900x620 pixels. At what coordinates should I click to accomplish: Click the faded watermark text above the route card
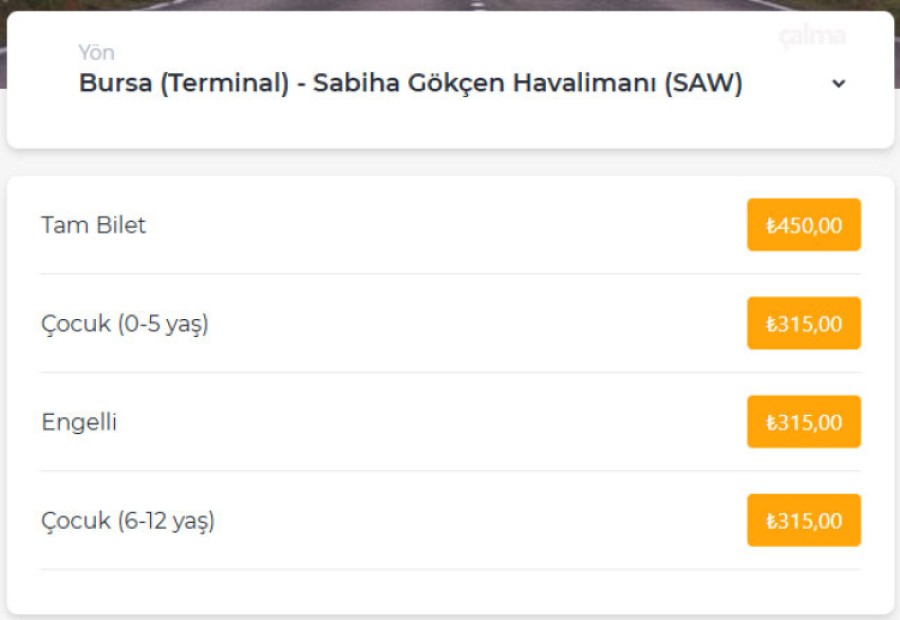(812, 36)
